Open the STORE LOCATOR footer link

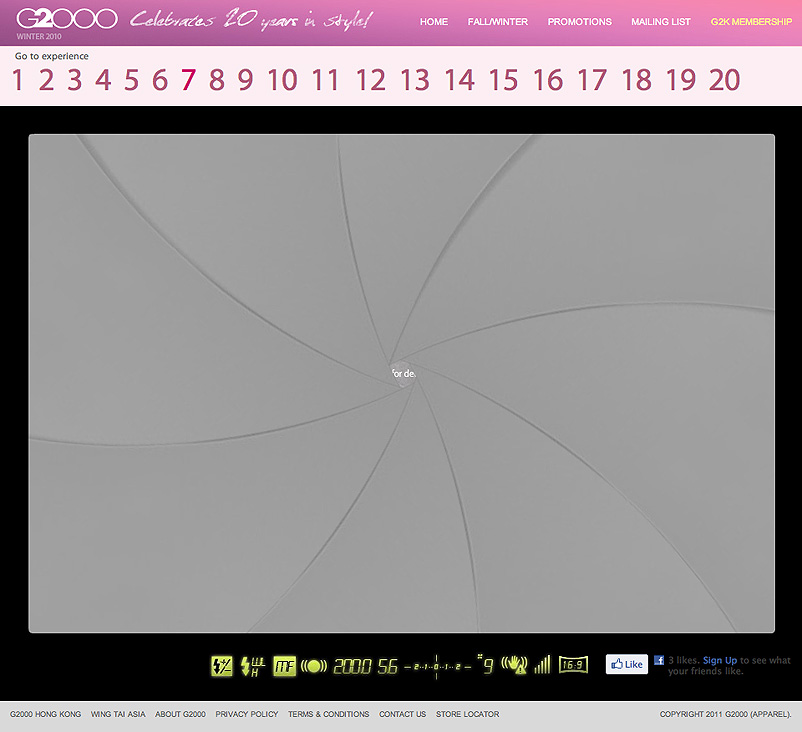[467, 714]
